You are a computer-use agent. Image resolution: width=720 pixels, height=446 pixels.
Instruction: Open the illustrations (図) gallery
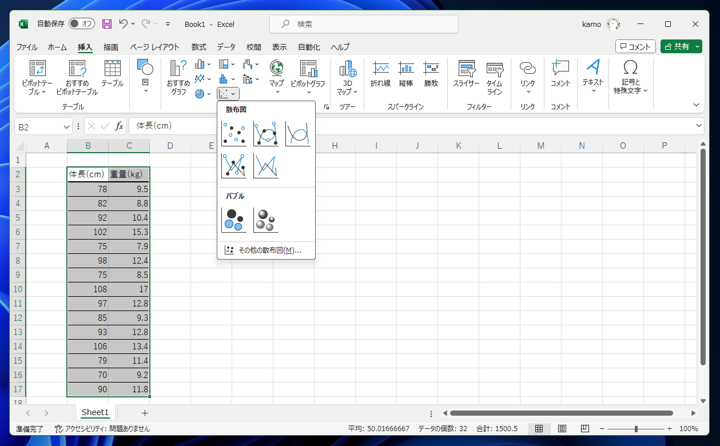145,76
